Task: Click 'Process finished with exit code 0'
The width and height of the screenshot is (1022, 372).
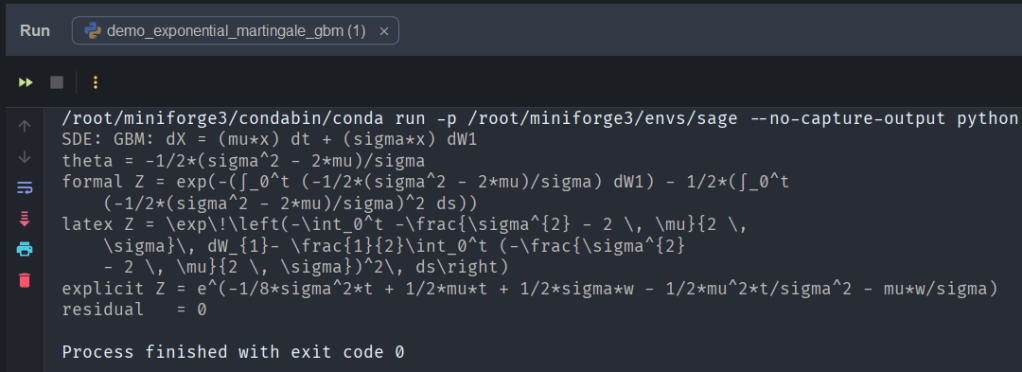Action: point(233,352)
